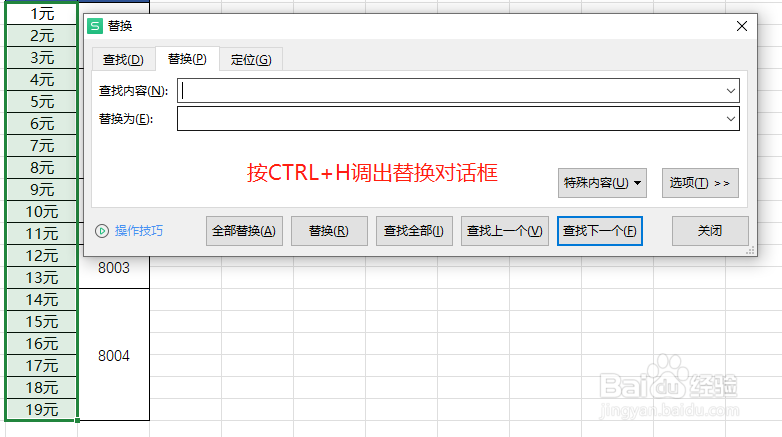
Task: Select the cell containing 9元
Action: pyautogui.click(x=42, y=190)
